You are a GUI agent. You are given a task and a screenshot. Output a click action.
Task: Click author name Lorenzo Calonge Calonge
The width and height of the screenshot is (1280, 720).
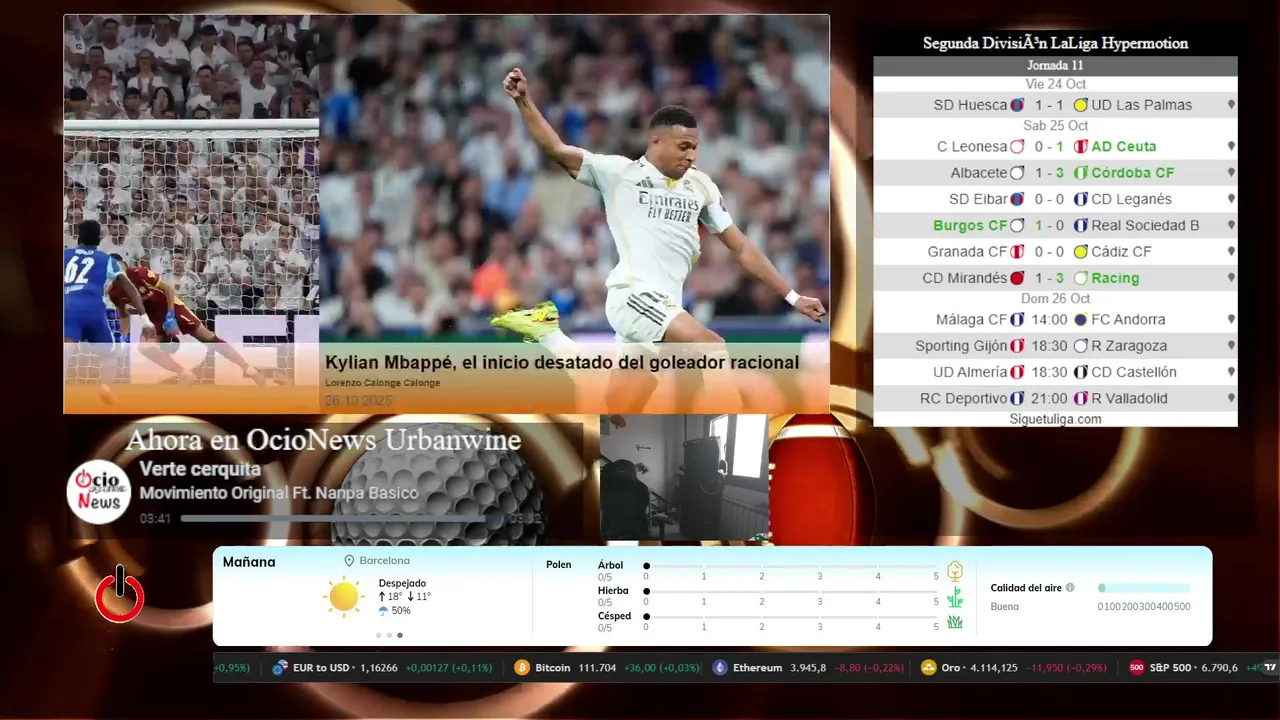[x=382, y=383]
